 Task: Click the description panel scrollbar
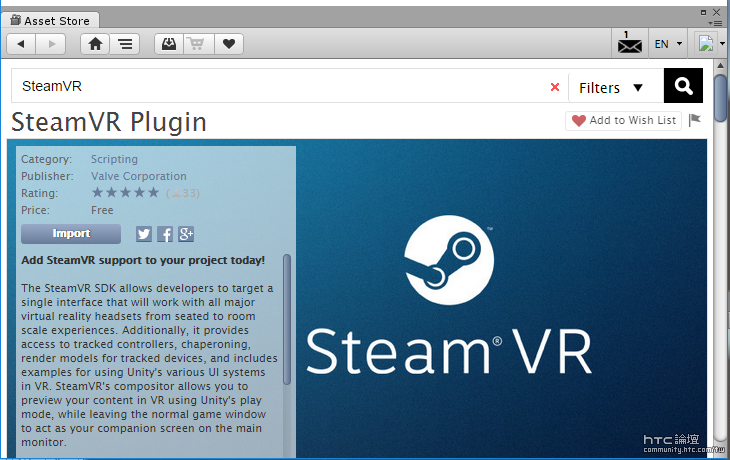[x=287, y=319]
